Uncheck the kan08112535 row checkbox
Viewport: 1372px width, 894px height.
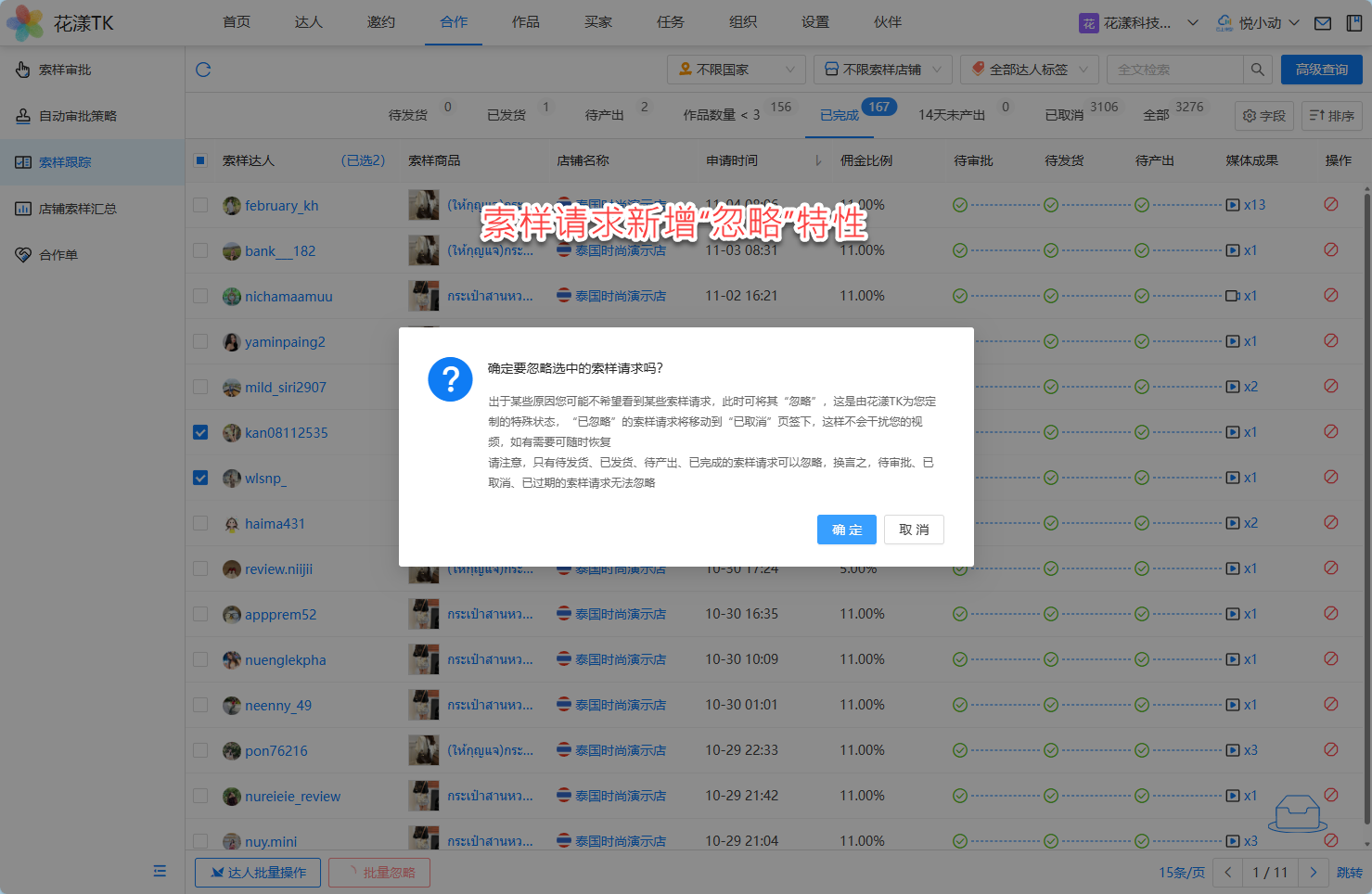coord(200,433)
